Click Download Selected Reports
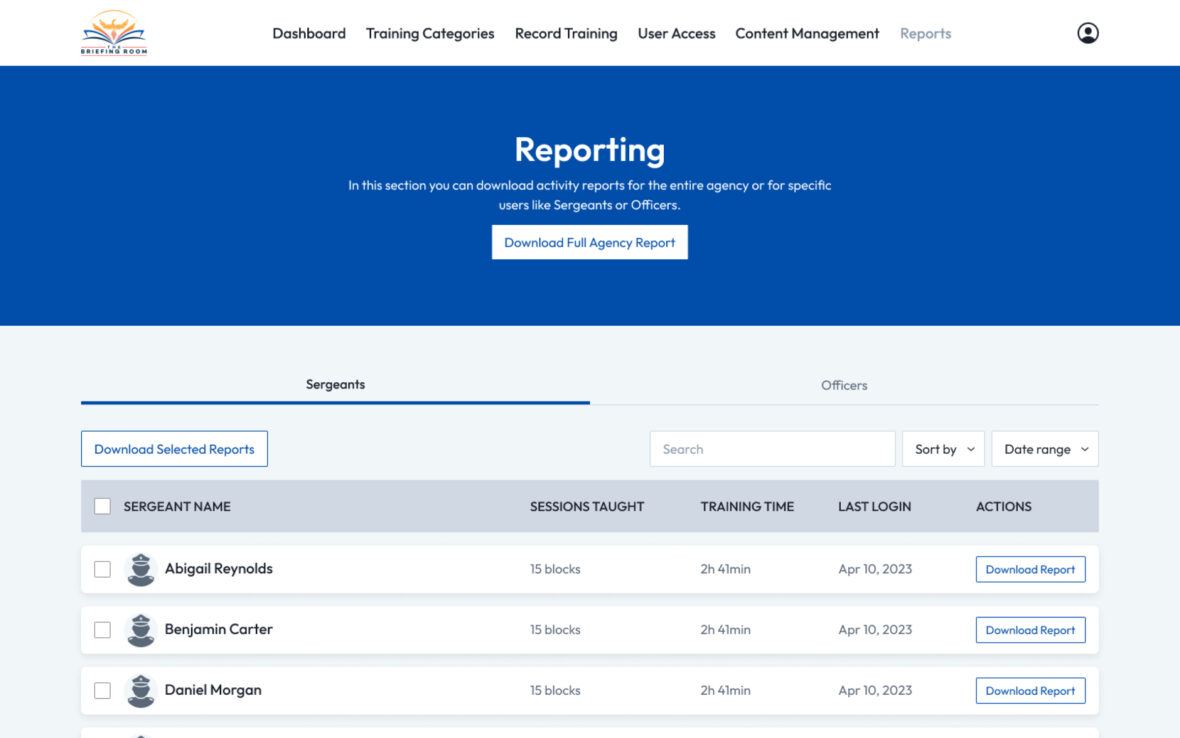 tap(173, 448)
